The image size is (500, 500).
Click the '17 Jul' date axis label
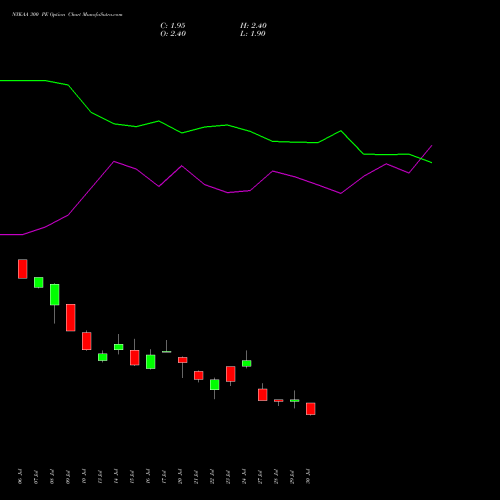[164, 477]
